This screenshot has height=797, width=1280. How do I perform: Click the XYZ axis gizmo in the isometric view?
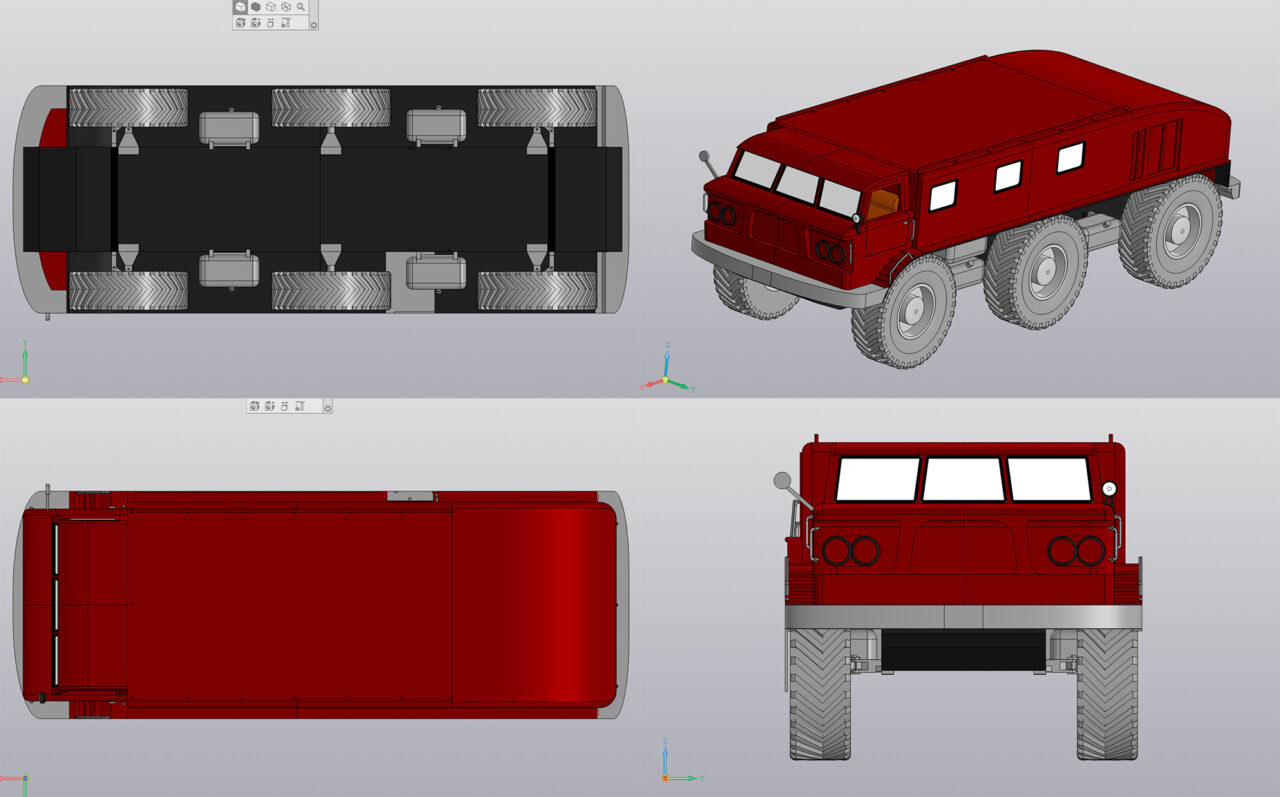667,380
